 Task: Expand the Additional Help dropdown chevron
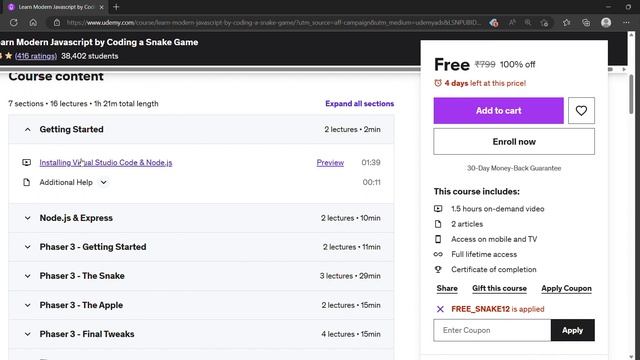[x=104, y=182]
